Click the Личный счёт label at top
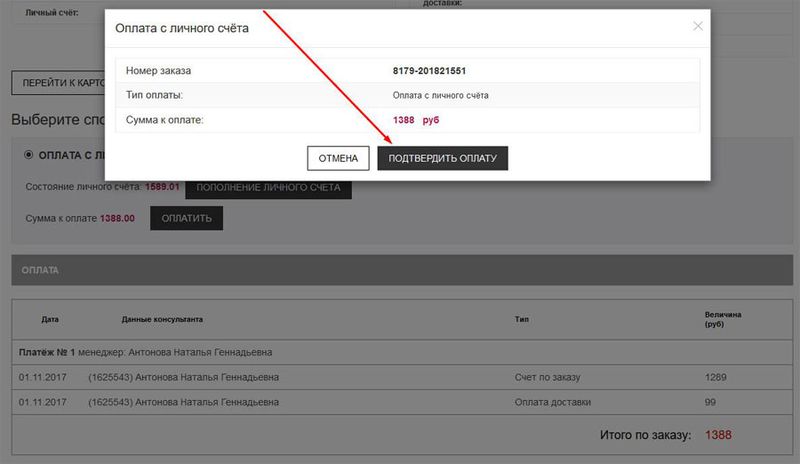Viewport: 800px width, 464px height. click(52, 12)
